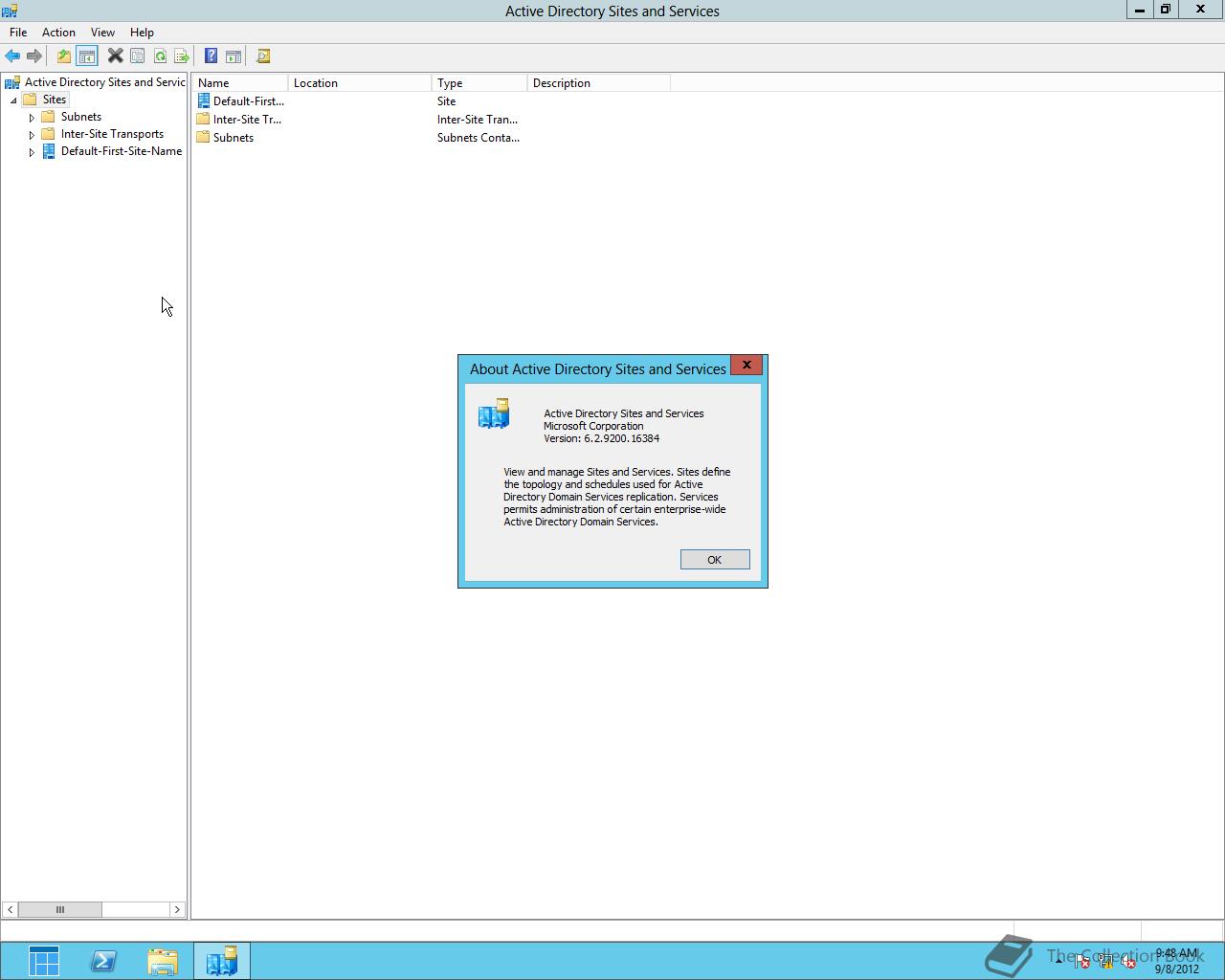Open Help via blue question mark icon
The image size is (1225, 980).
[212, 56]
